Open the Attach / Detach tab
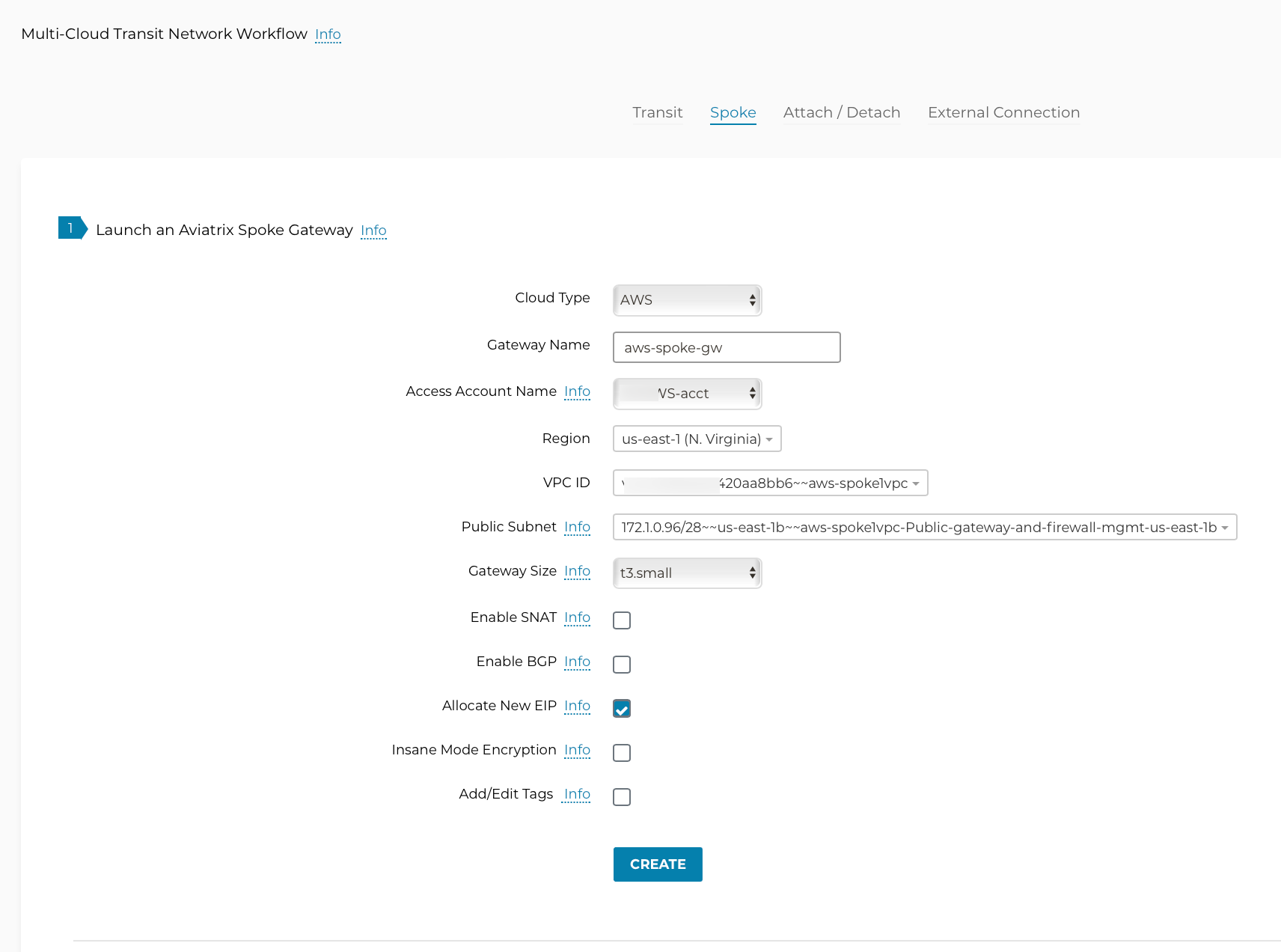Viewport: 1281px width, 952px height. (841, 112)
